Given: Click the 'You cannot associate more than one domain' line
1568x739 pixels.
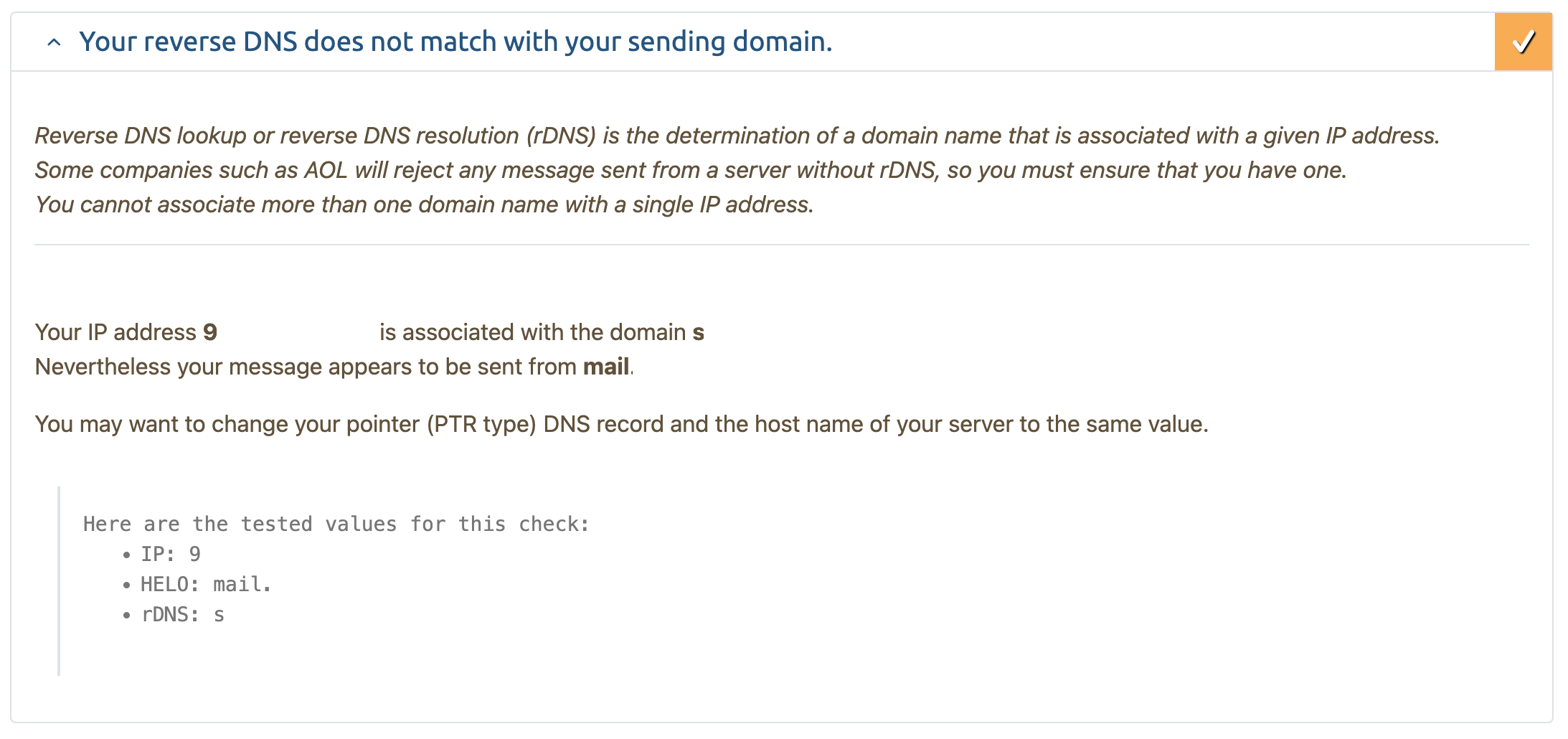Looking at the screenshot, I should tap(424, 204).
